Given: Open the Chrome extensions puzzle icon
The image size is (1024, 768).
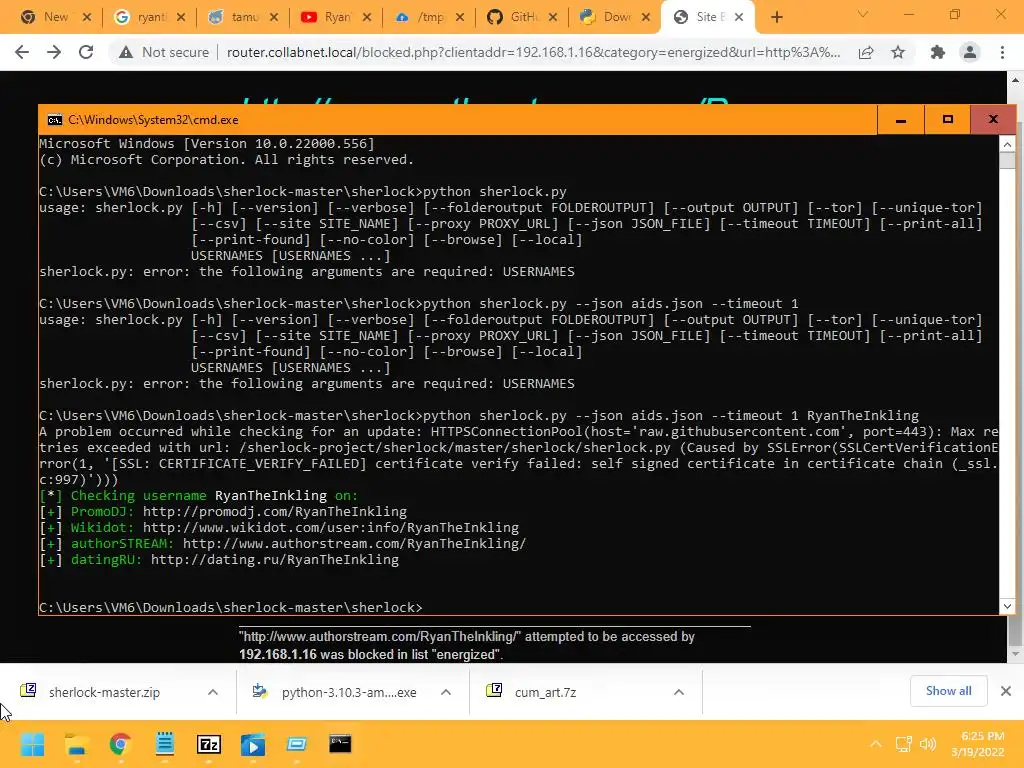Looking at the screenshot, I should coord(938,52).
